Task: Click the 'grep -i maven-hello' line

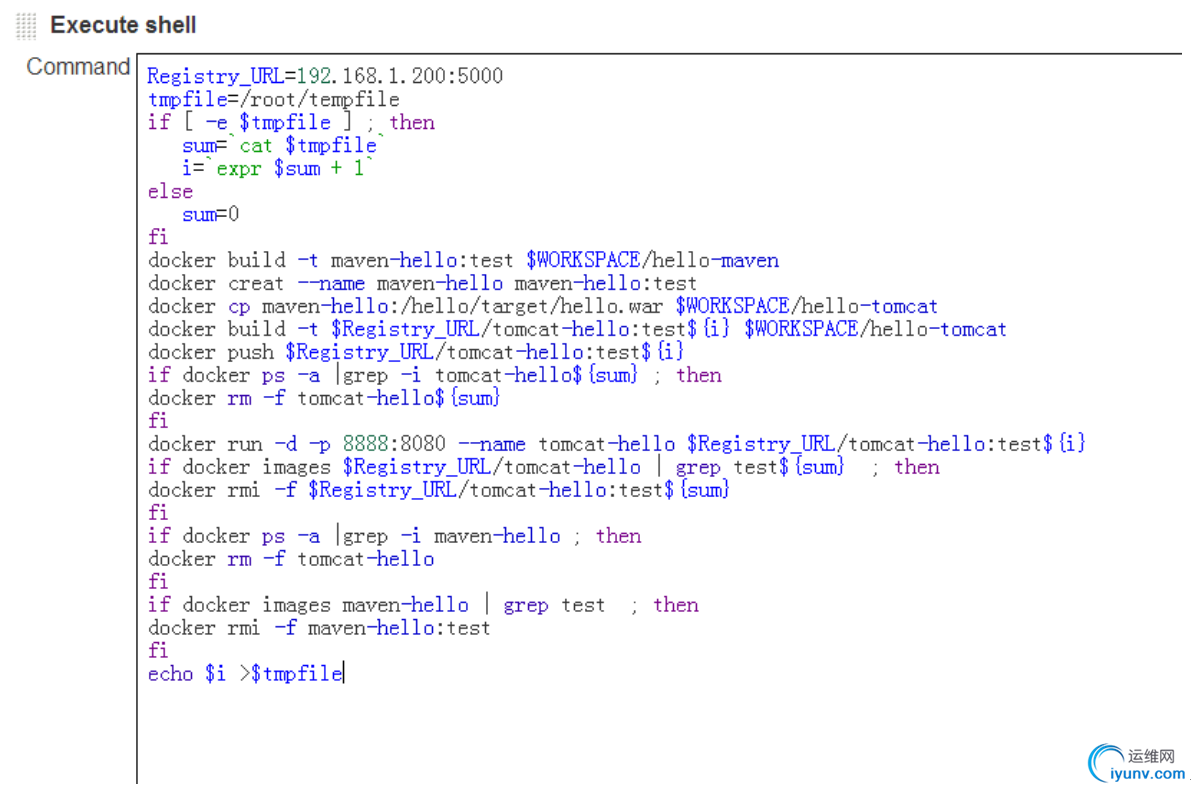Action: pyautogui.click(x=394, y=536)
